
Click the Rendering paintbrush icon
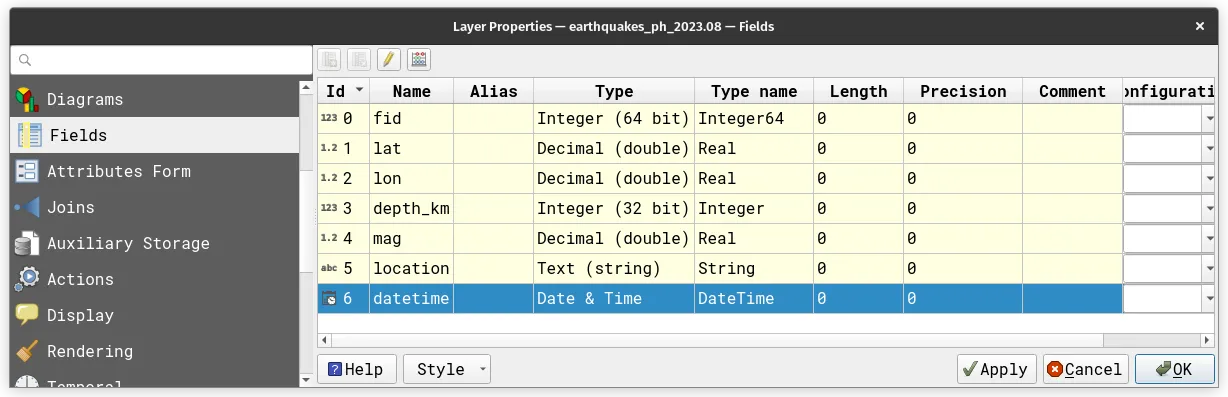(27, 351)
